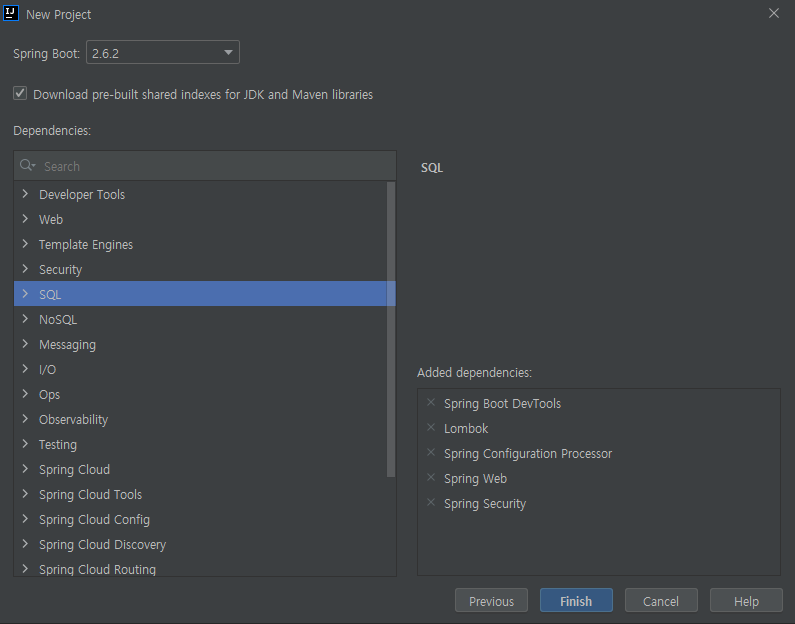
Task: Remove Spring Configuration Processor dependency
Action: pyautogui.click(x=431, y=452)
